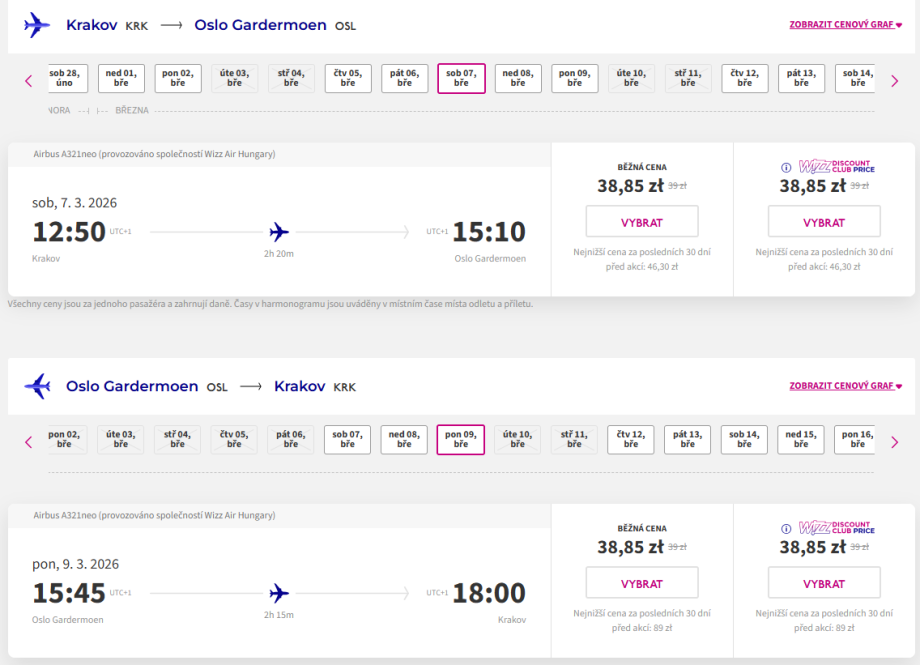The height and width of the screenshot is (665, 920).
Task: Click the info icon beside the return Wizz Discount Club price
Action: click(x=786, y=528)
